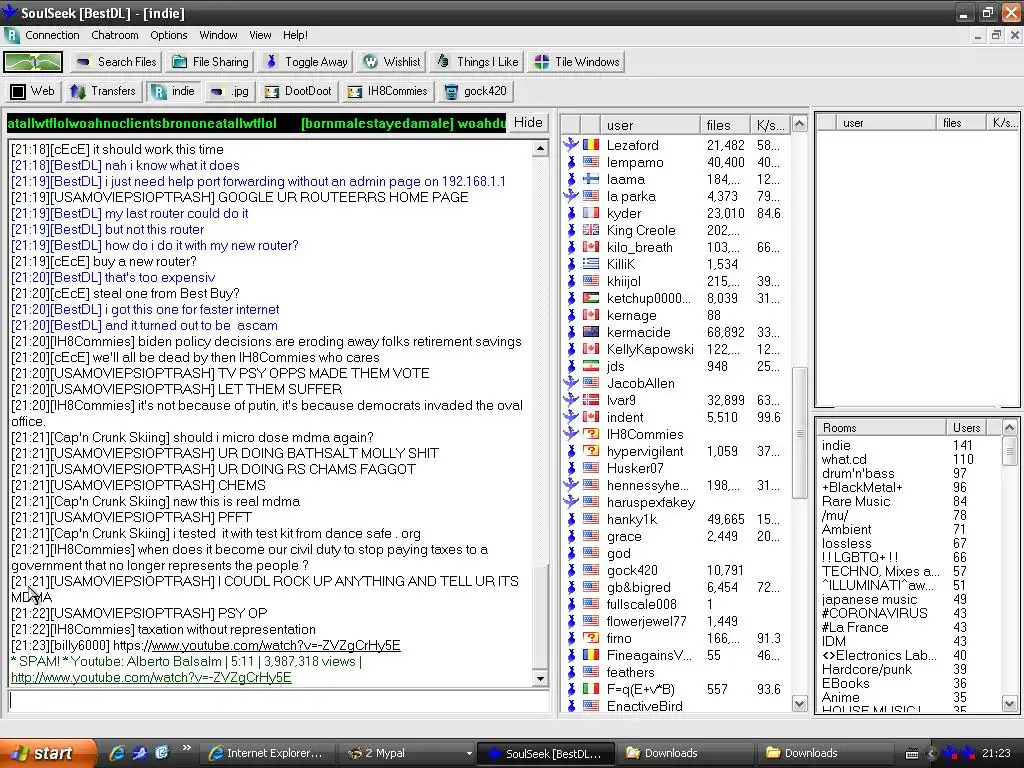Viewport: 1024px width, 768px height.
Task: Click KilliK's Greek flag icon
Action: (591, 264)
